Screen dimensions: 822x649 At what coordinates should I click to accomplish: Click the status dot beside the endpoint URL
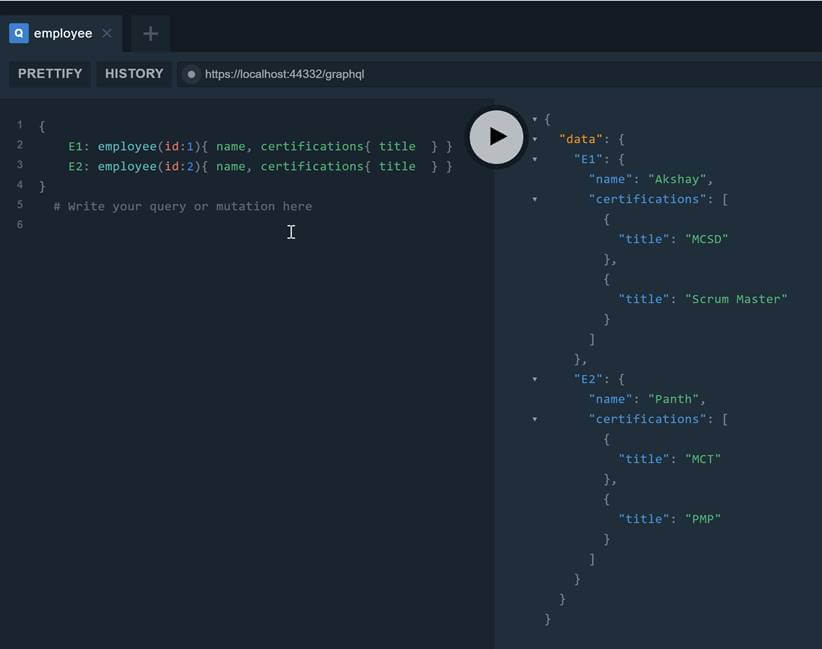click(x=190, y=73)
